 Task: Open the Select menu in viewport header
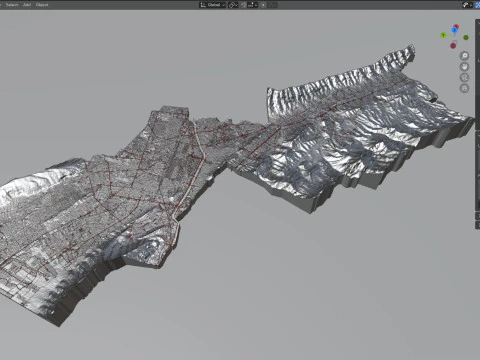[11, 5]
